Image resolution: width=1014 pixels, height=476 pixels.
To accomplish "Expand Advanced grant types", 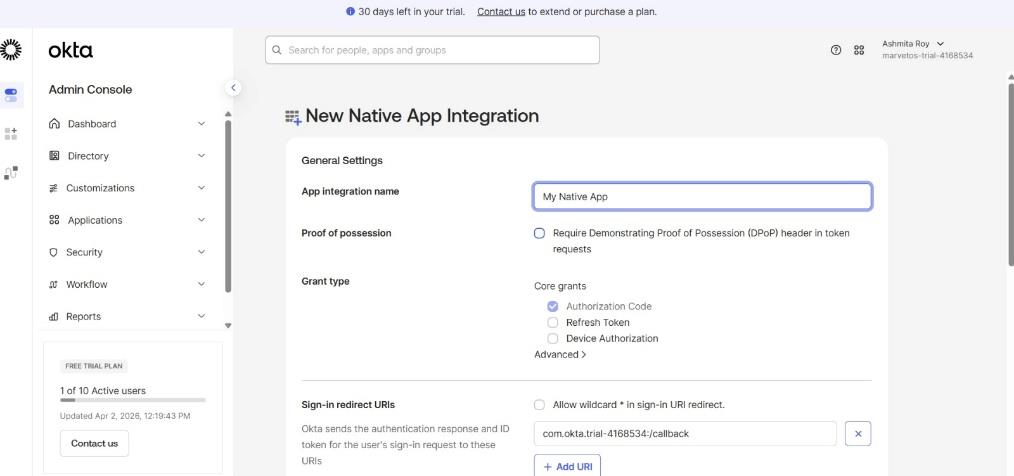I will pyautogui.click(x=560, y=354).
